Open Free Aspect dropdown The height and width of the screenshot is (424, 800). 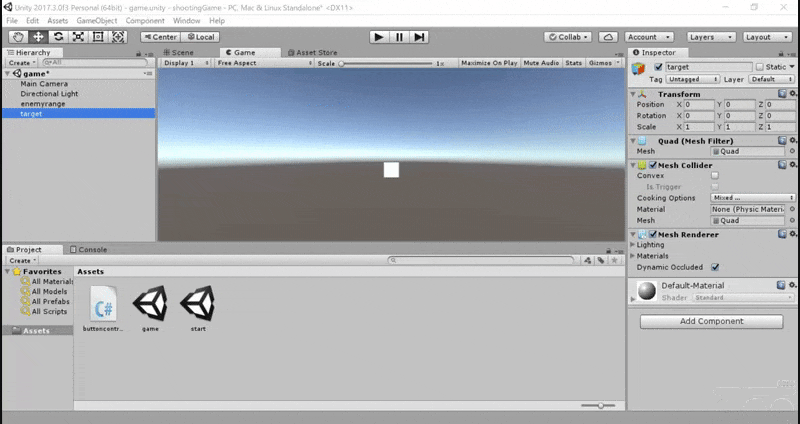[264, 63]
